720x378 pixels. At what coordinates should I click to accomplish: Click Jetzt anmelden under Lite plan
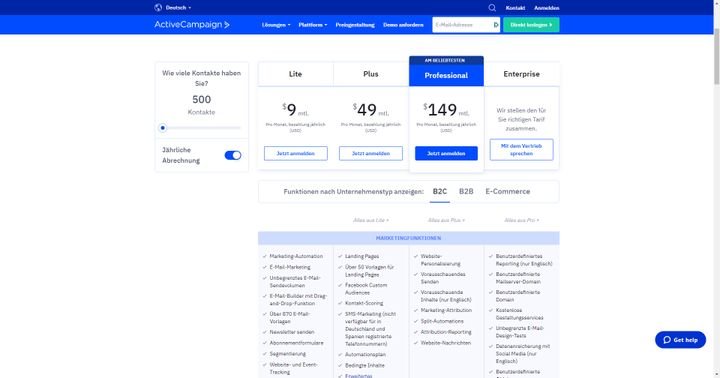[x=296, y=153]
